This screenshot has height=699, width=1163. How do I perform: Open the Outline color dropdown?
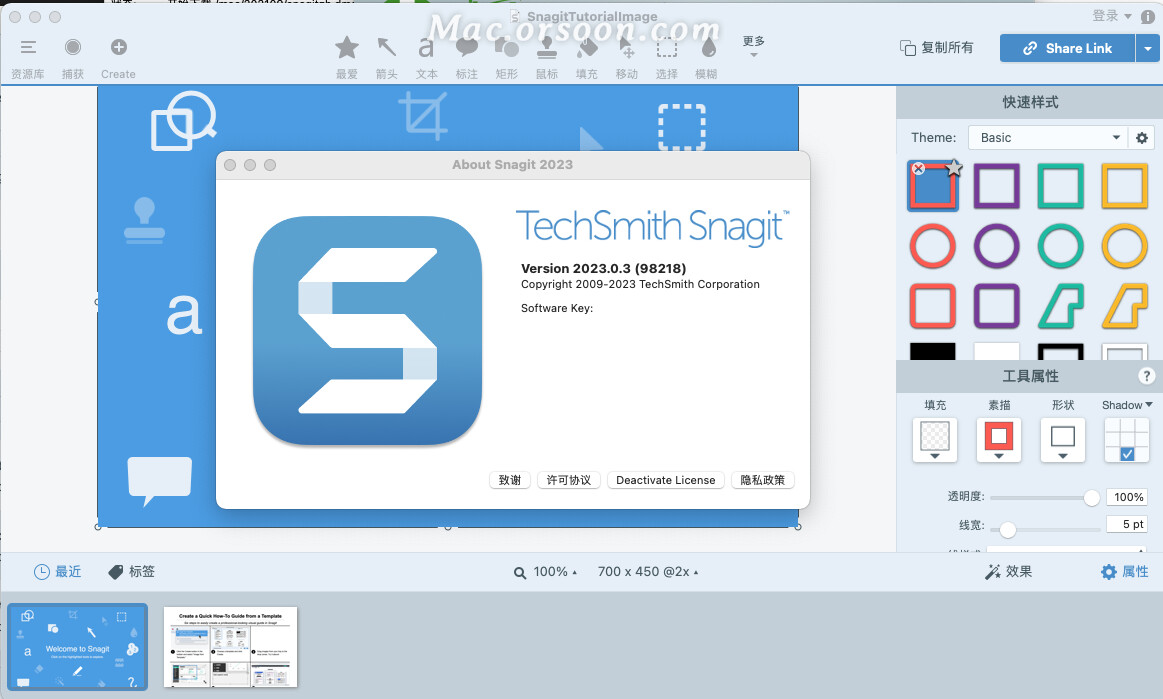click(x=998, y=440)
